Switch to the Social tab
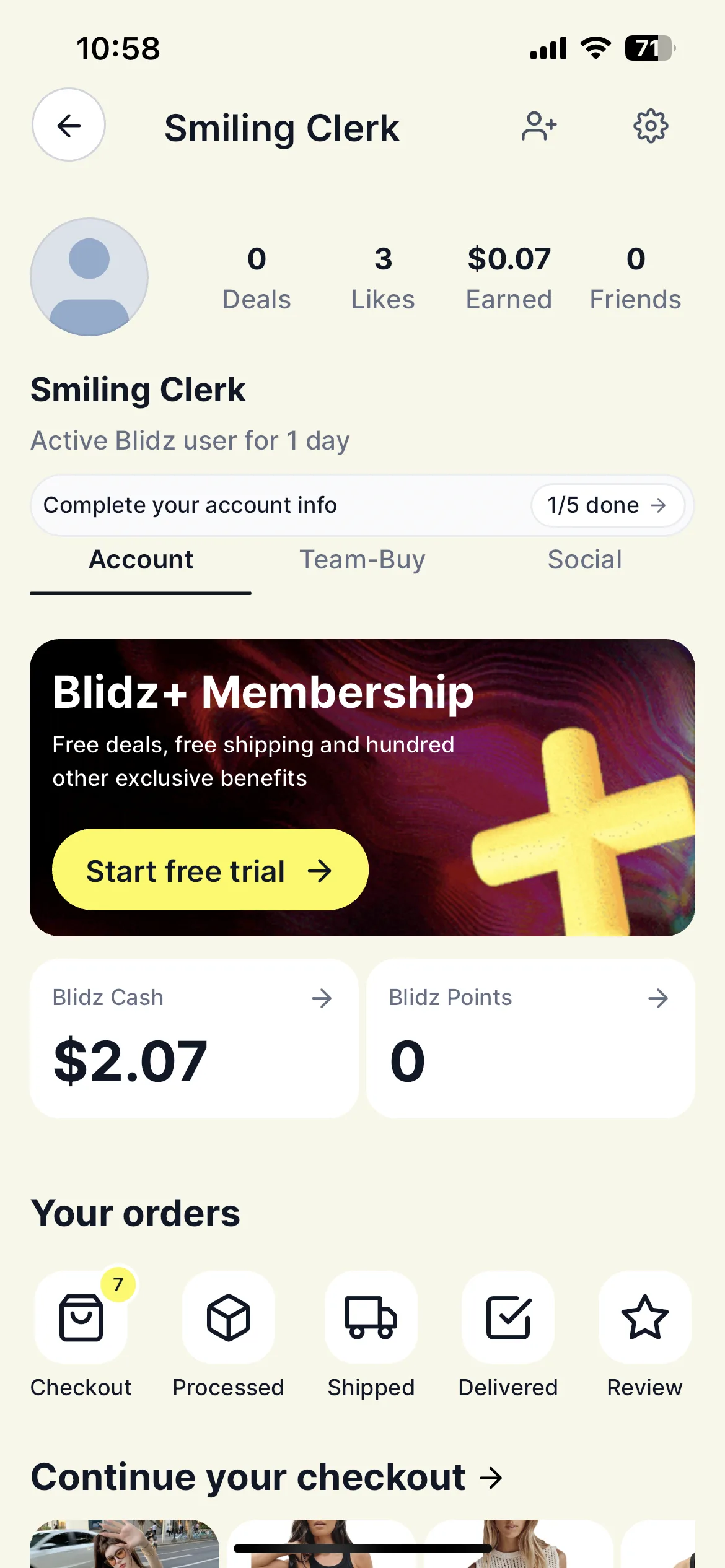 (584, 560)
